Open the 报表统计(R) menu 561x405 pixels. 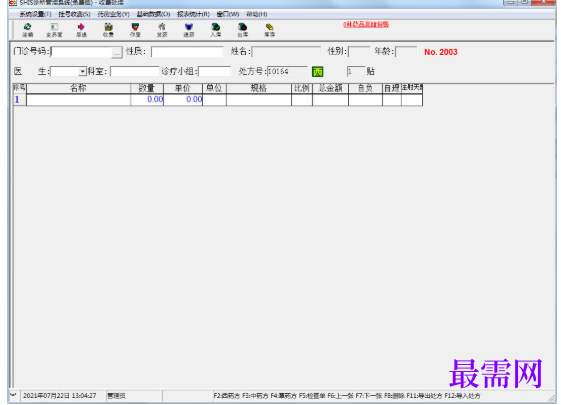click(x=193, y=14)
